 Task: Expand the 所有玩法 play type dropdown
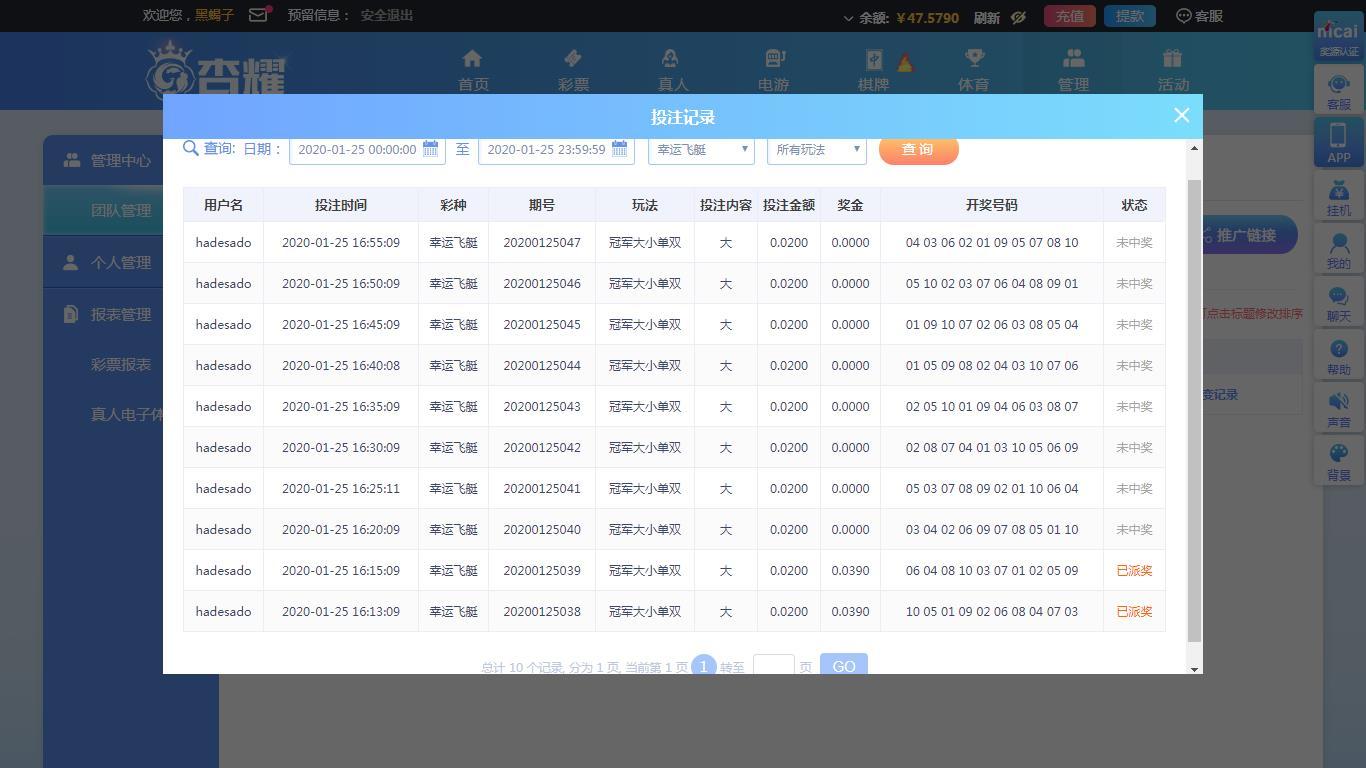tap(816, 150)
